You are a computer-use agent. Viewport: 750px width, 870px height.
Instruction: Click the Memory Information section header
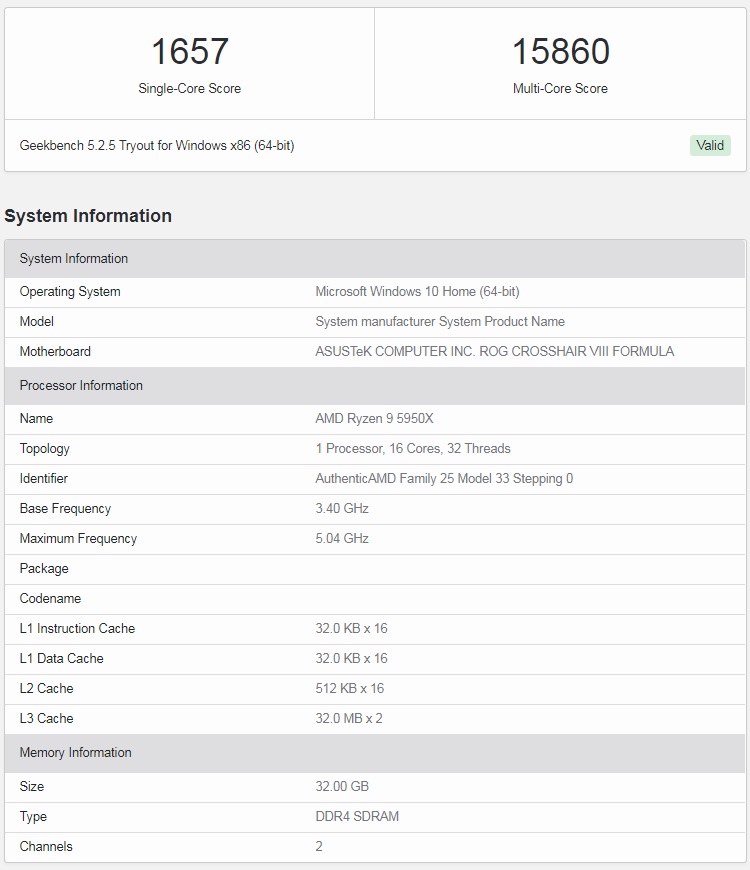pos(76,752)
